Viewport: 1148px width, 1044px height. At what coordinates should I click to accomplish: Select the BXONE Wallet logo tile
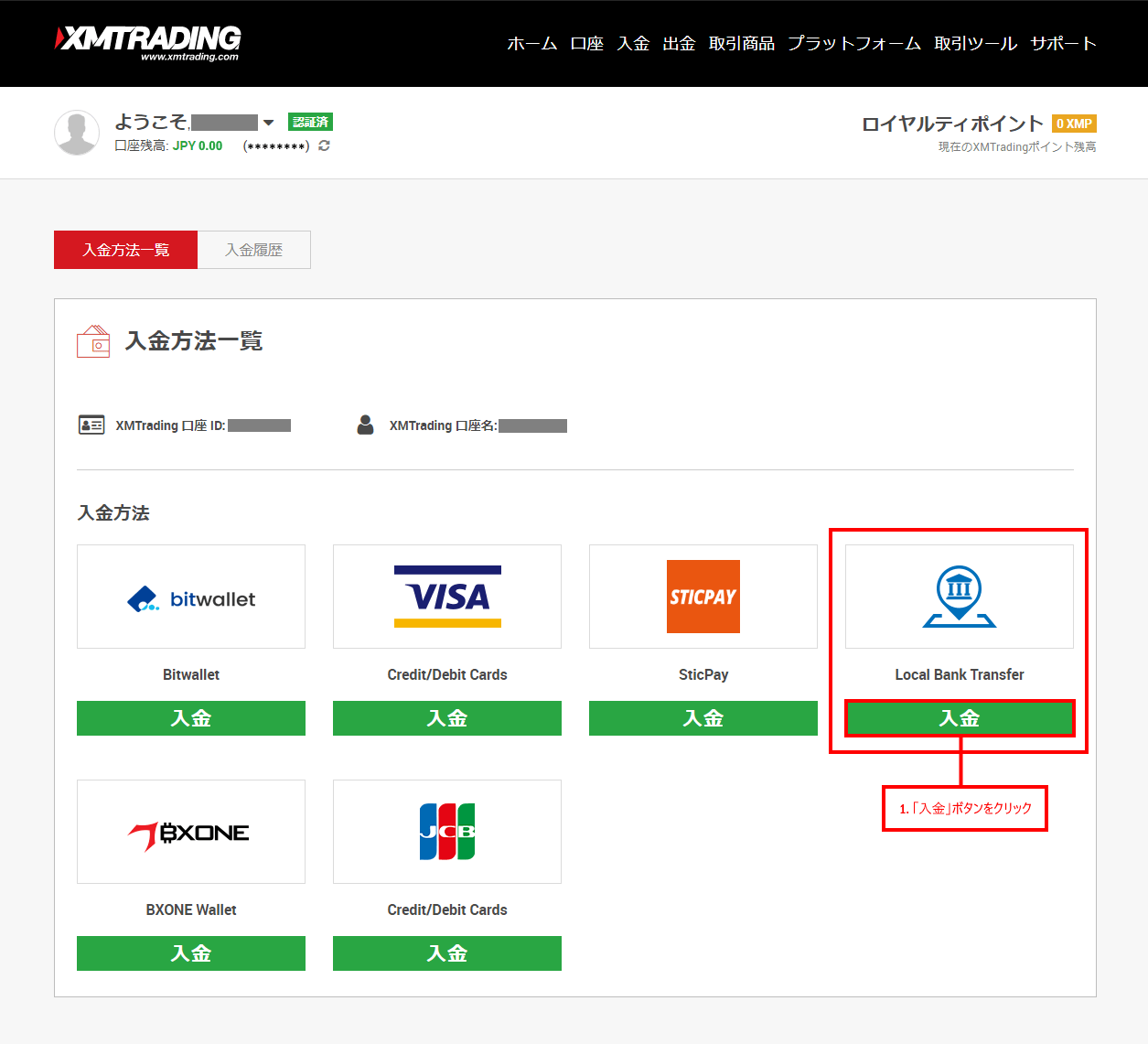point(191,833)
